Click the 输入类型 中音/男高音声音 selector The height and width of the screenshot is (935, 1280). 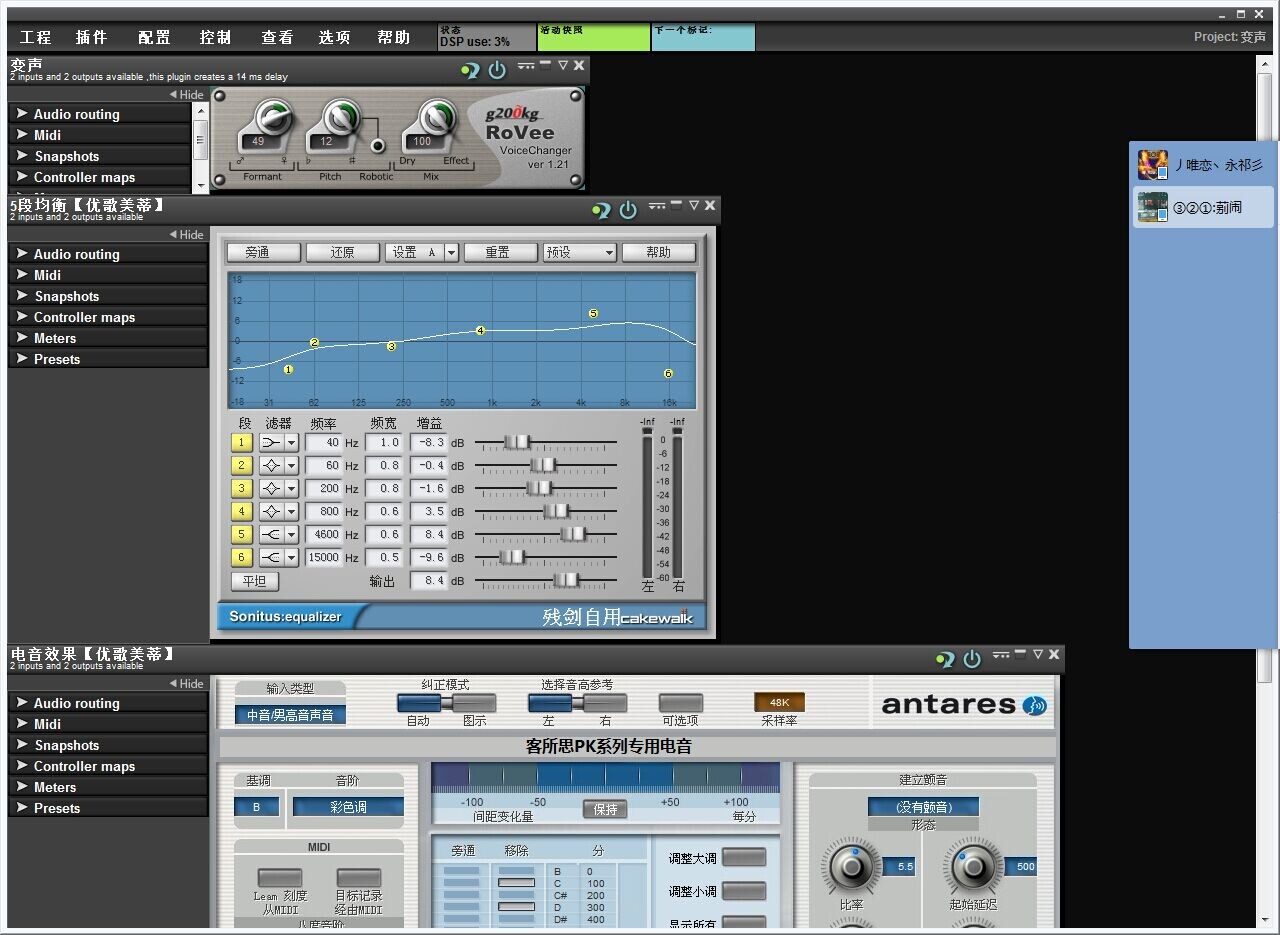pos(291,715)
